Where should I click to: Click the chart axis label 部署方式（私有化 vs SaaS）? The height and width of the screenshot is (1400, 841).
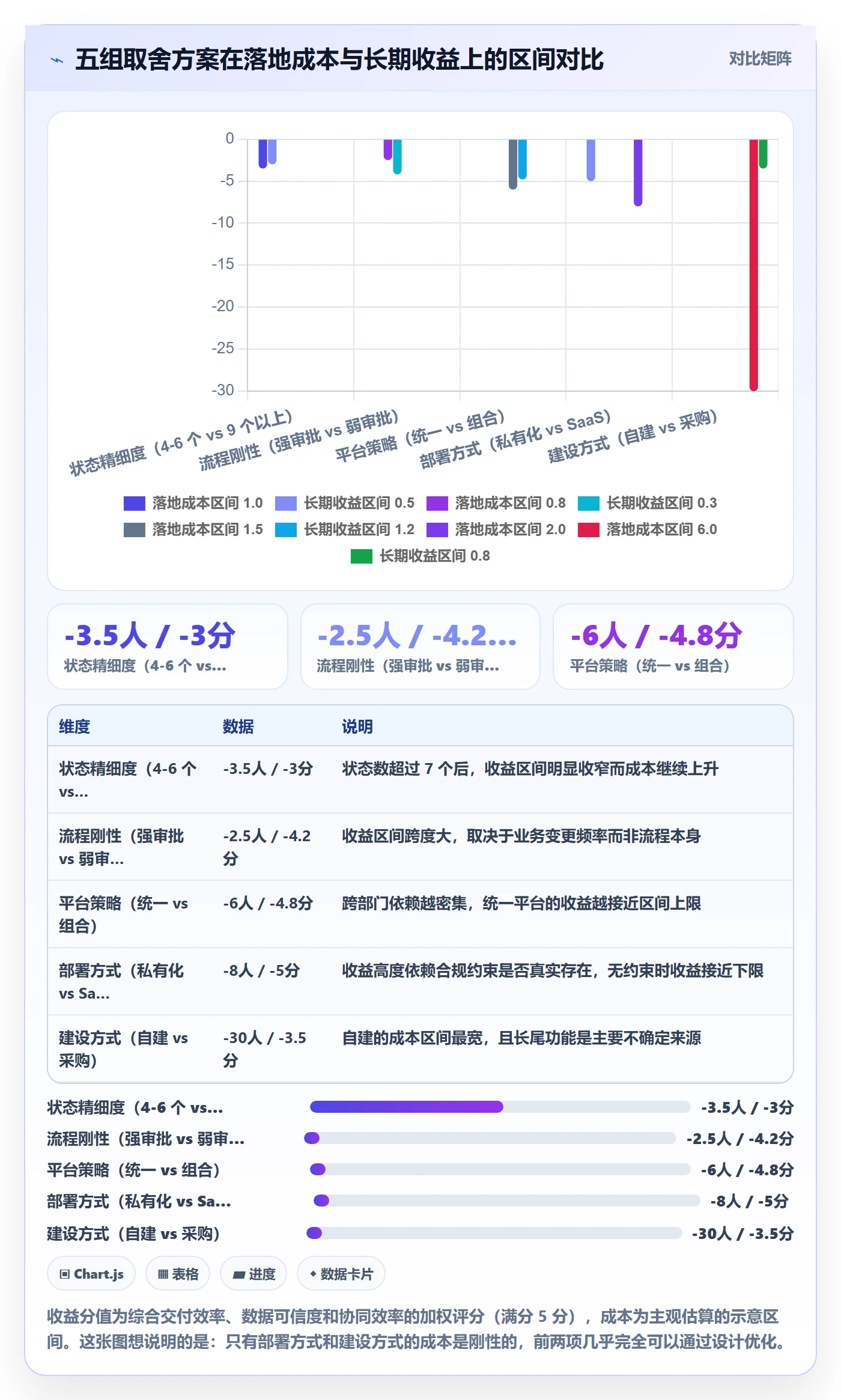tap(515, 439)
